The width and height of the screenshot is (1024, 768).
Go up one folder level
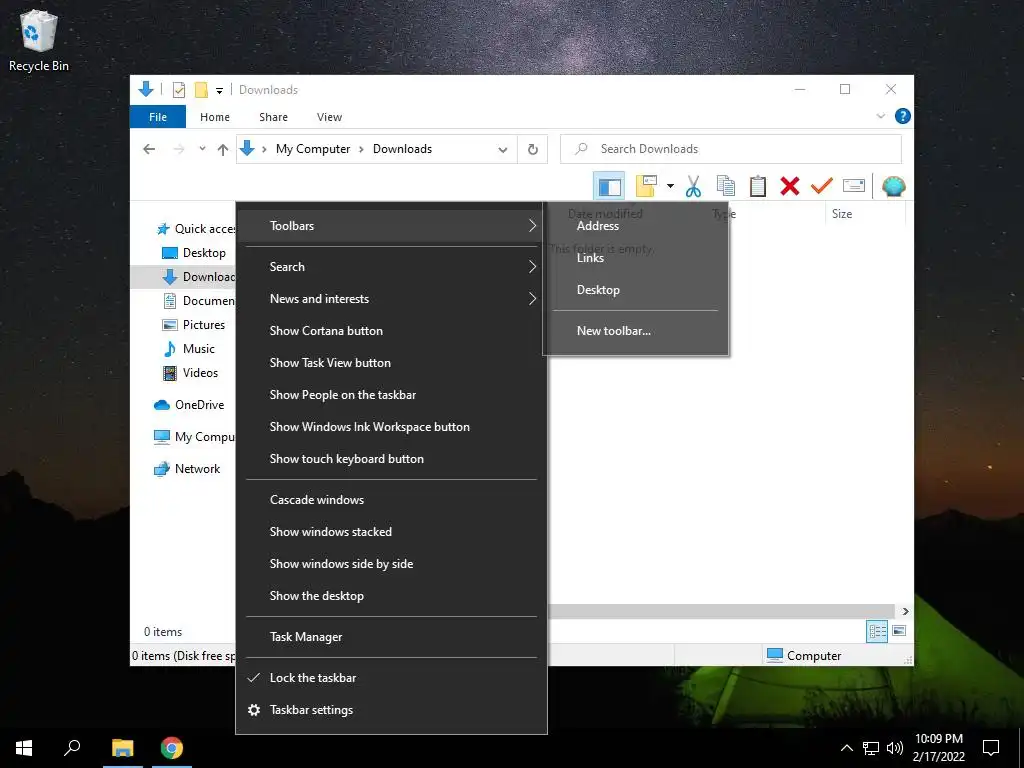point(223,150)
